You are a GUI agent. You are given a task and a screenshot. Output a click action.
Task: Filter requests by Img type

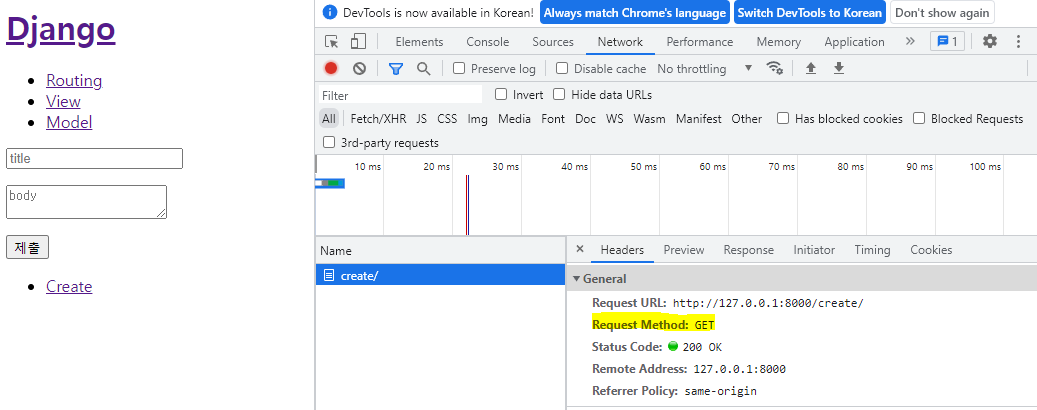click(477, 119)
